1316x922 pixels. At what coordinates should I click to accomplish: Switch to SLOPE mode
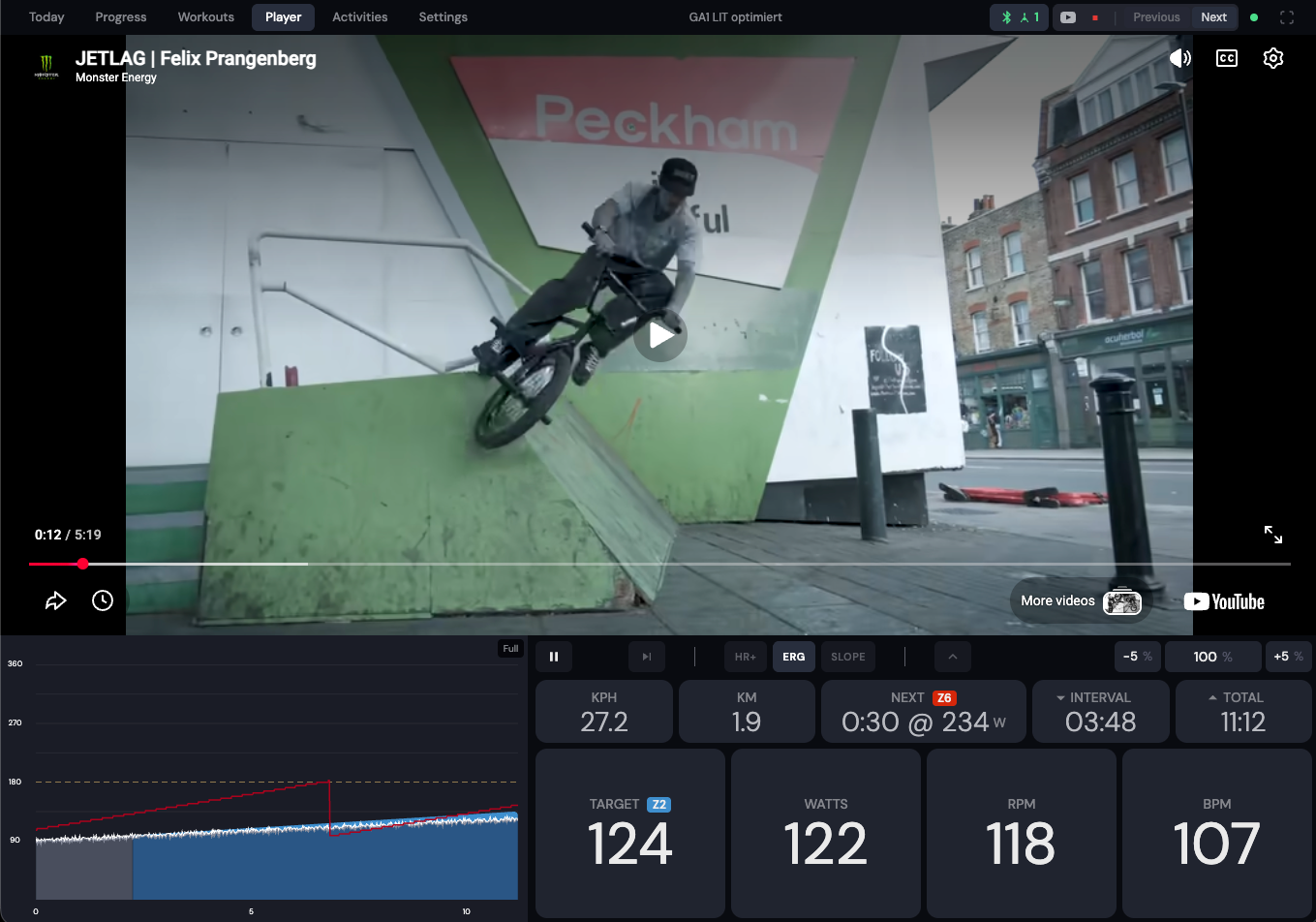[848, 657]
